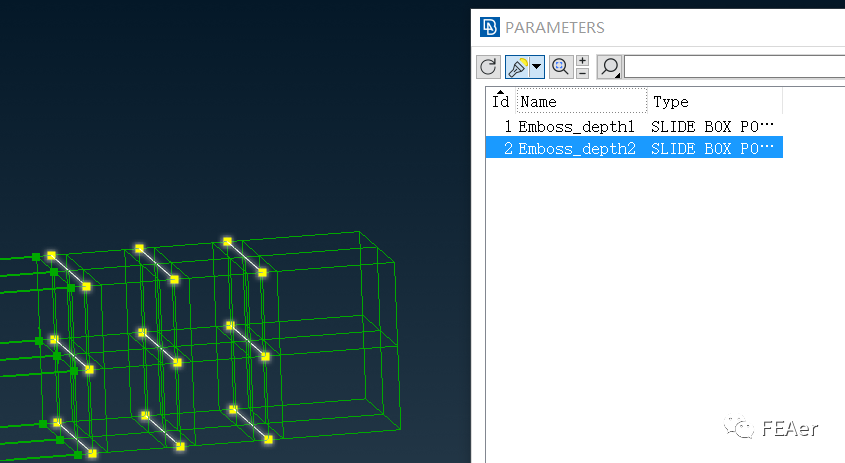845x463 pixels.
Task: Select the Emboss_depth1 parameter row
Action: pyautogui.click(x=576, y=127)
